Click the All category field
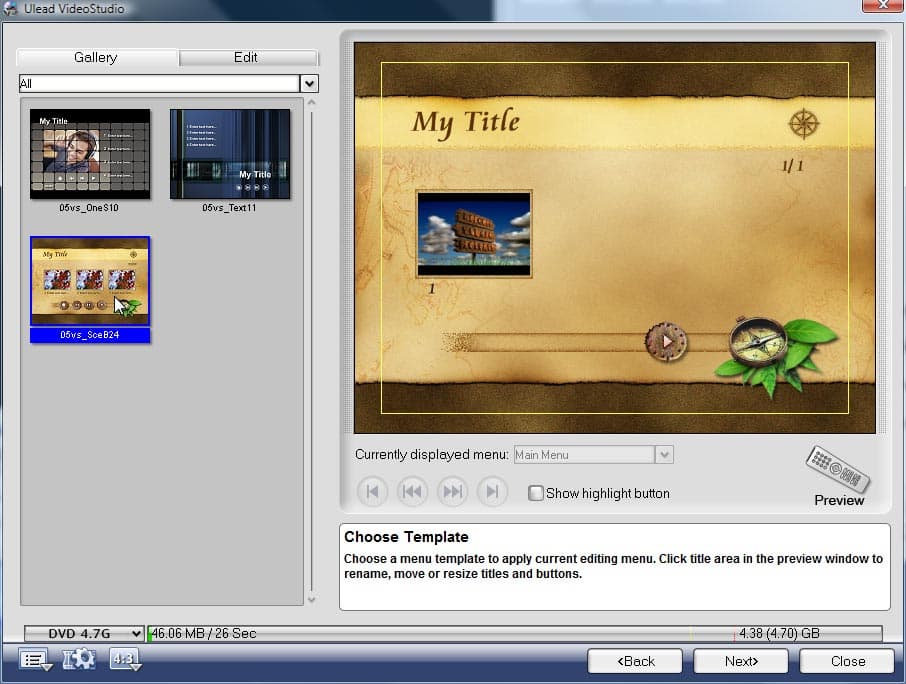Viewport: 906px width, 684px height. point(159,83)
